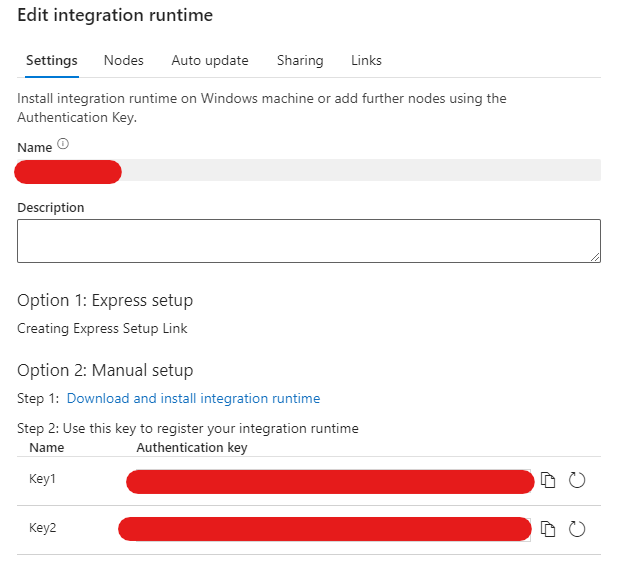Go to the Auto update tab
Screen dimensions: 619x571
[209, 60]
